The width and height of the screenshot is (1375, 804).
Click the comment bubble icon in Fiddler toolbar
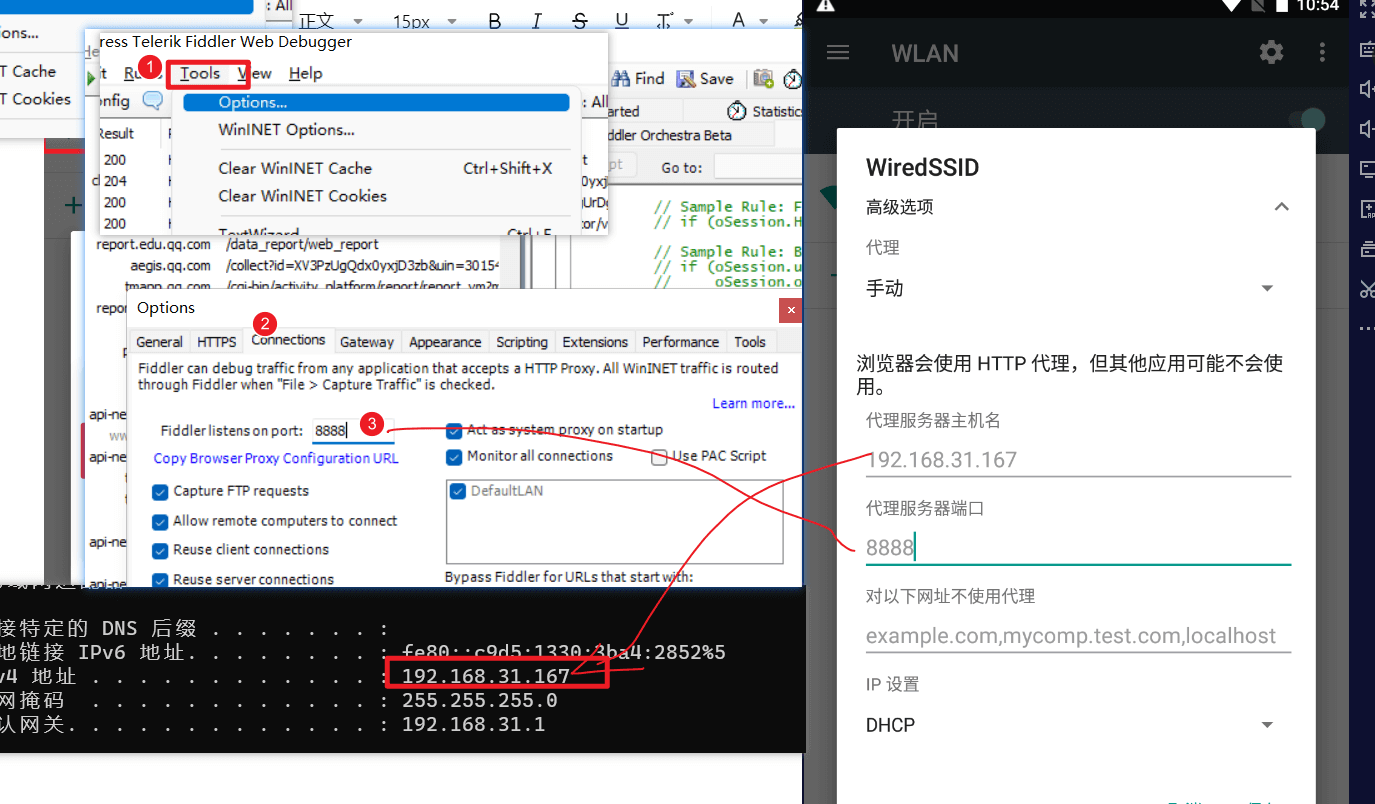coord(152,100)
